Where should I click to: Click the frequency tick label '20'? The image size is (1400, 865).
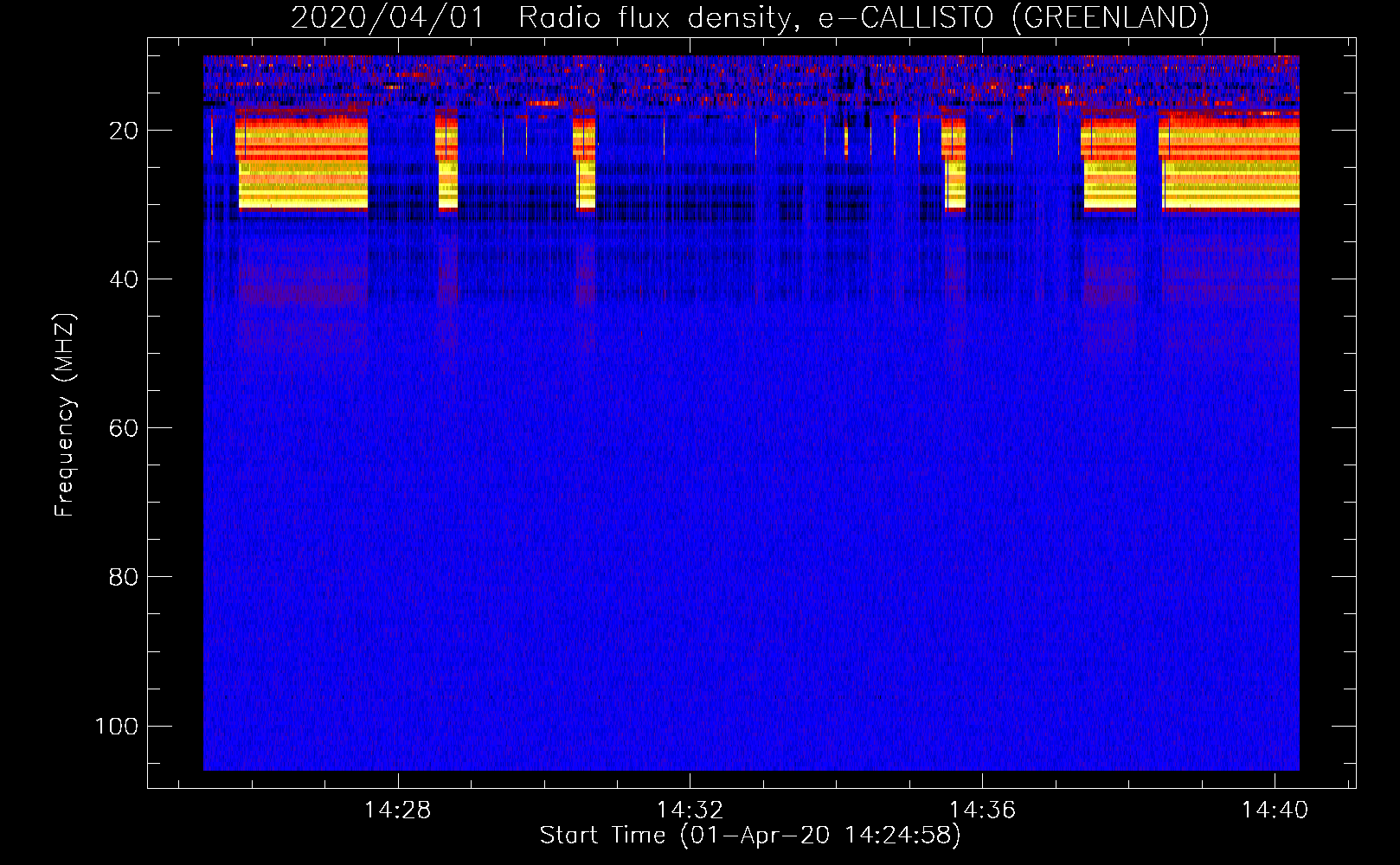tap(124, 131)
